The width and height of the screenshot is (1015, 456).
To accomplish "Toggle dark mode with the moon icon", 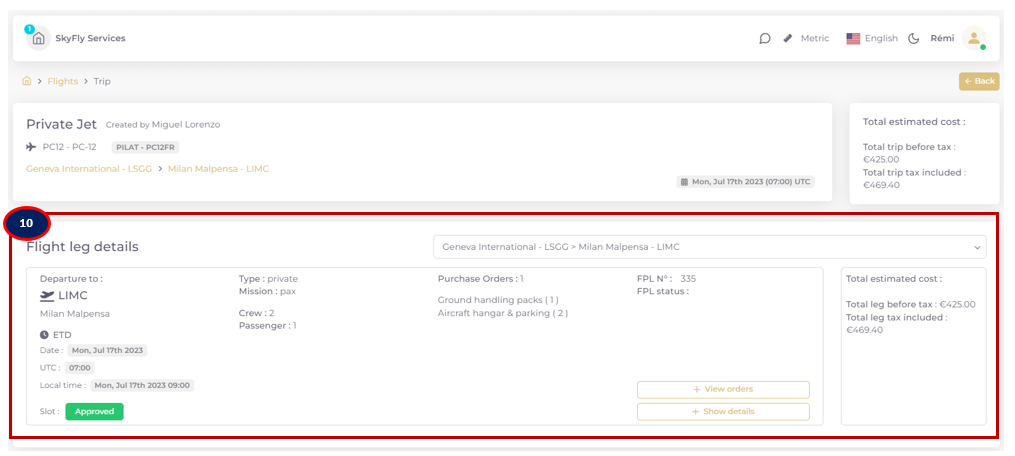I will pyautogui.click(x=913, y=38).
